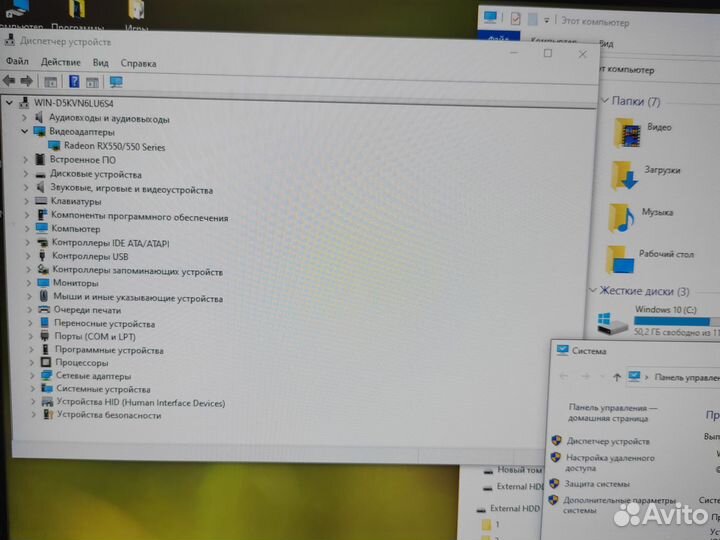
Task: Select Программные устройства tree row
Action: click(109, 350)
